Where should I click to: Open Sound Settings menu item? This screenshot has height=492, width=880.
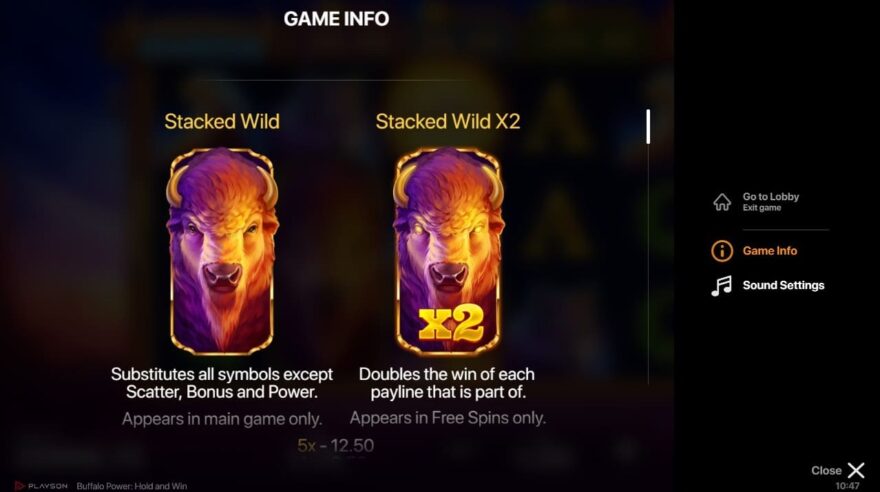click(783, 285)
